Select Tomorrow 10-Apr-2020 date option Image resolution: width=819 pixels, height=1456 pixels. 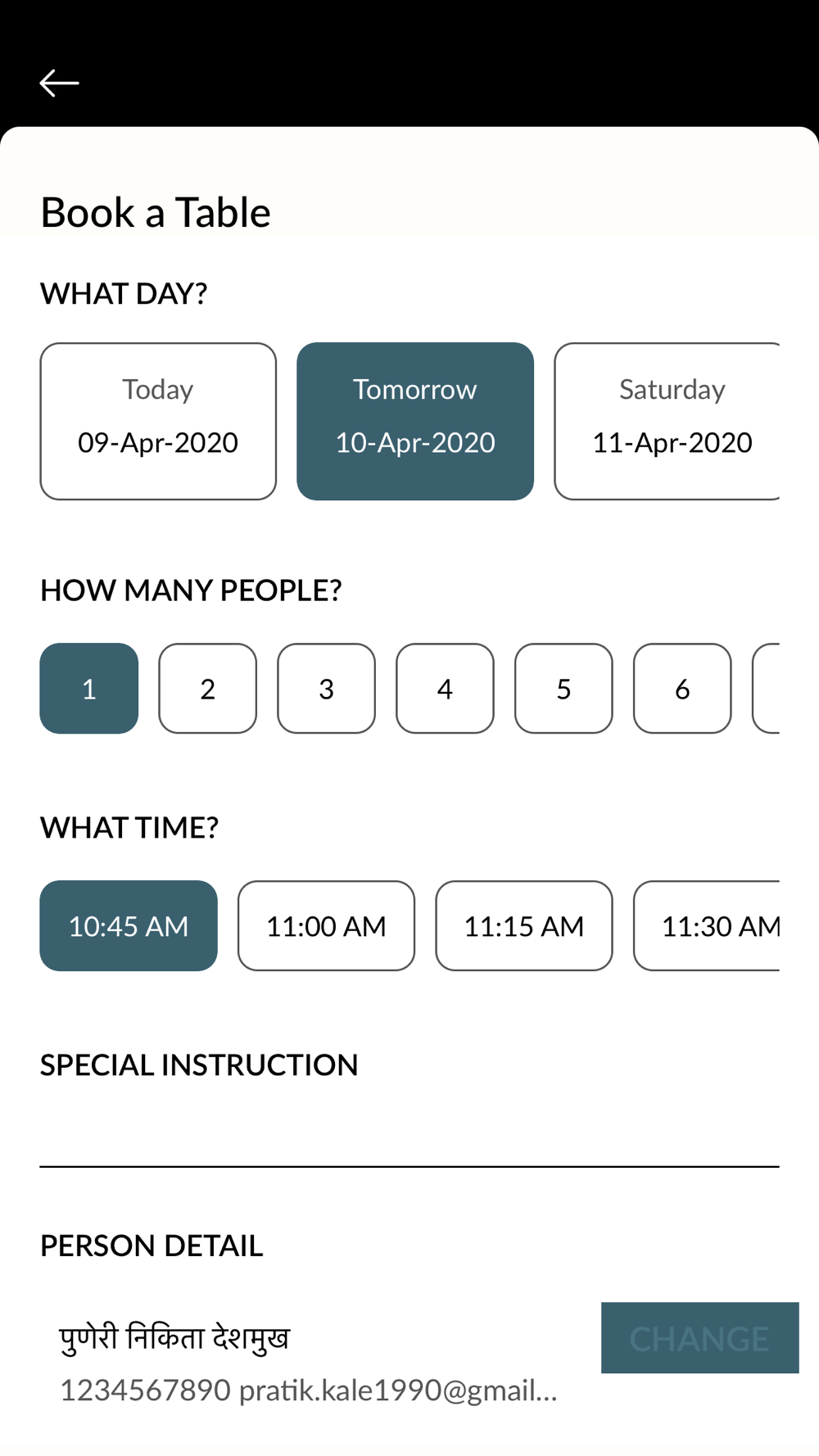coord(415,421)
